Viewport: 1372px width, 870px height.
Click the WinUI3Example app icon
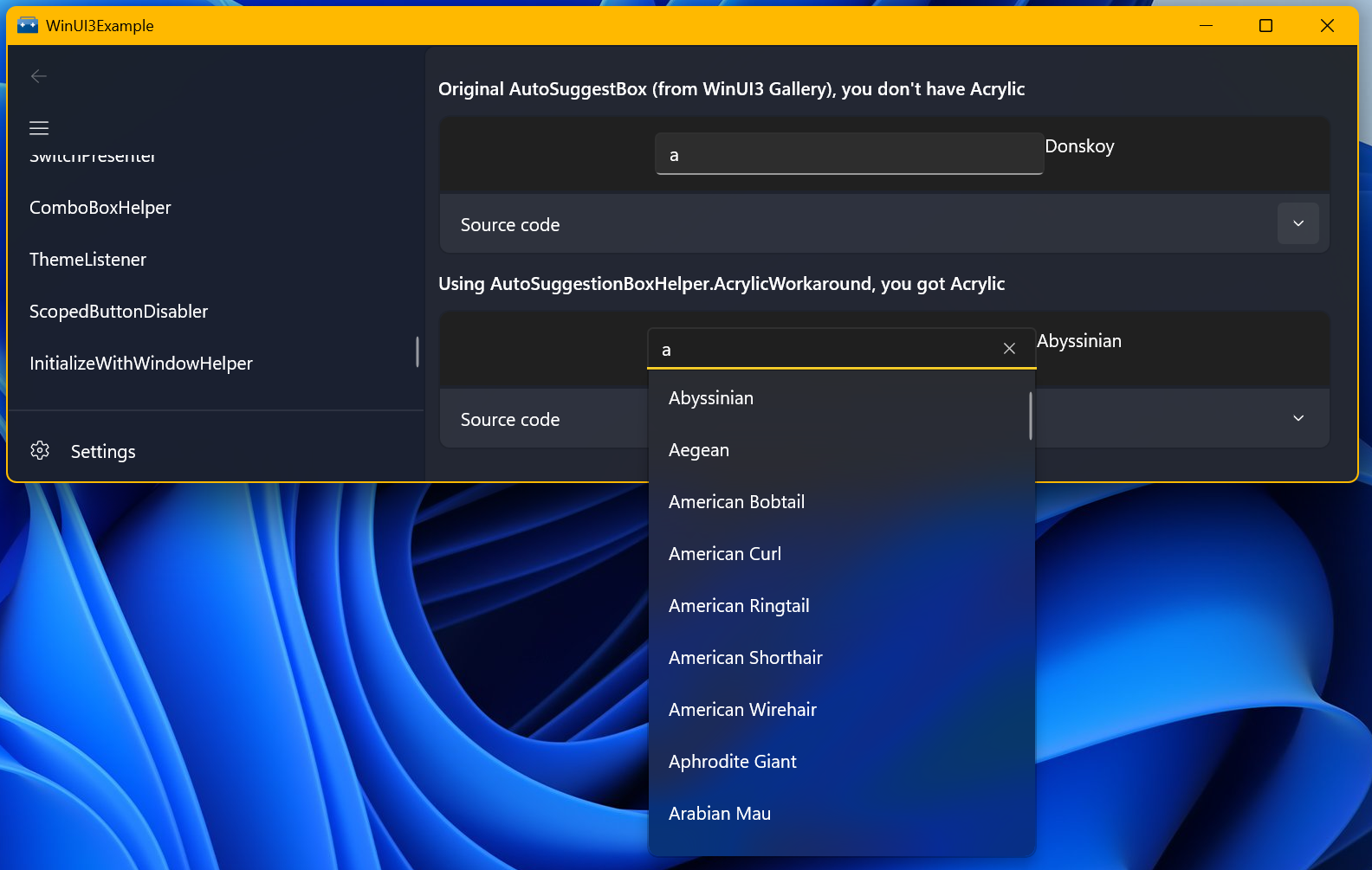28,25
